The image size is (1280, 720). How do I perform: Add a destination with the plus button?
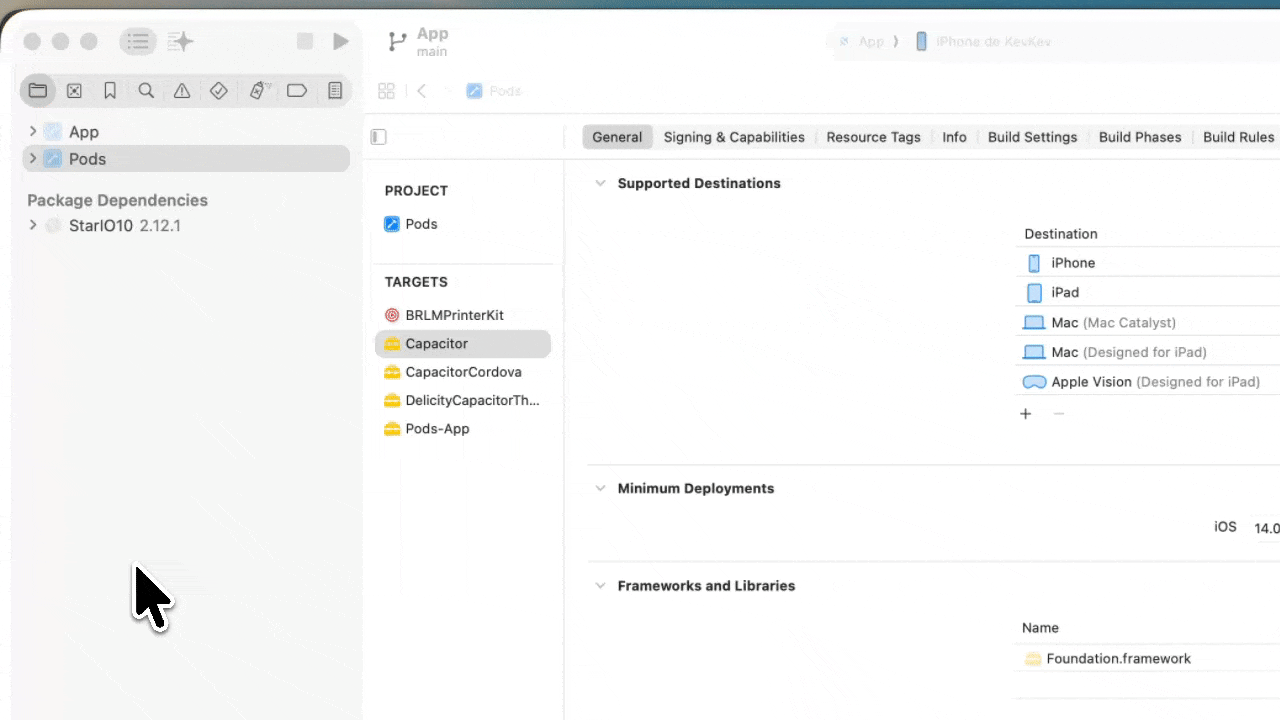click(1025, 414)
